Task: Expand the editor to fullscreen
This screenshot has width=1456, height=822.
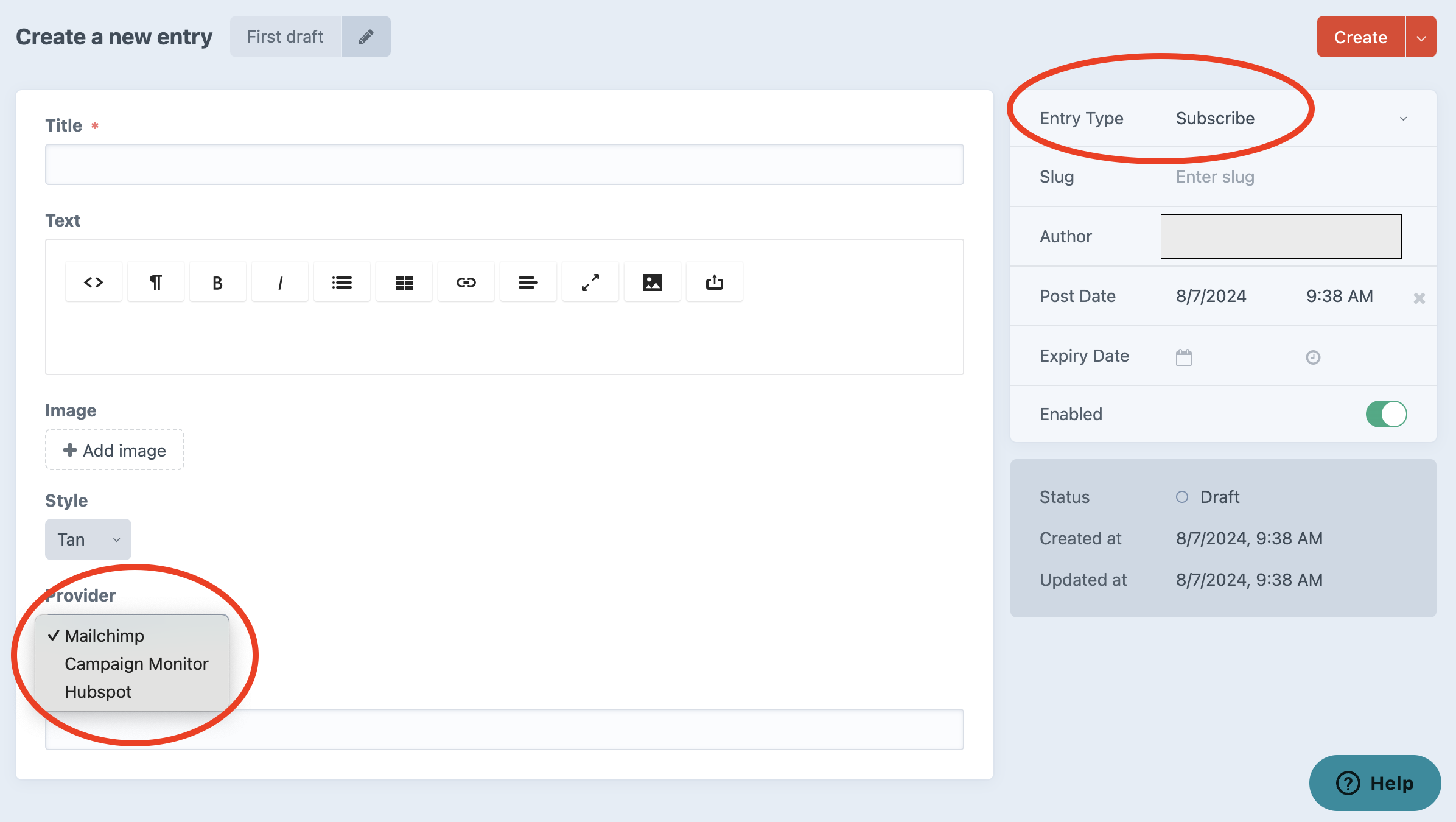Action: click(590, 282)
